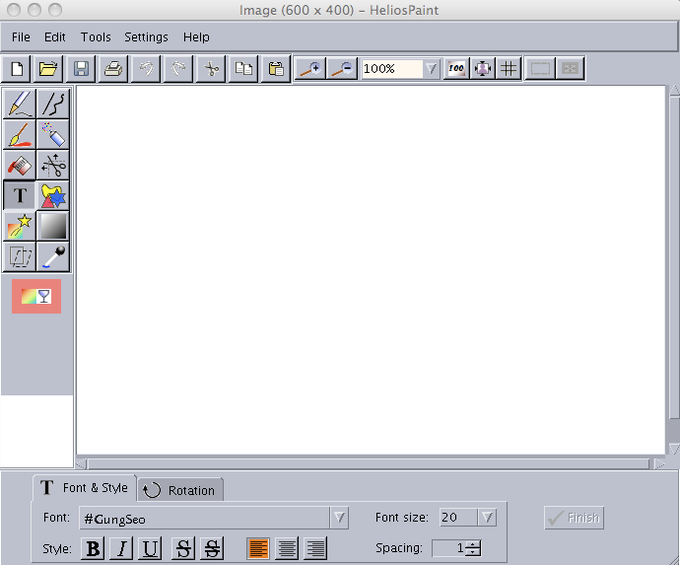Click the white canvas to place text
Screen dimensions: 680x565
click(x=371, y=270)
